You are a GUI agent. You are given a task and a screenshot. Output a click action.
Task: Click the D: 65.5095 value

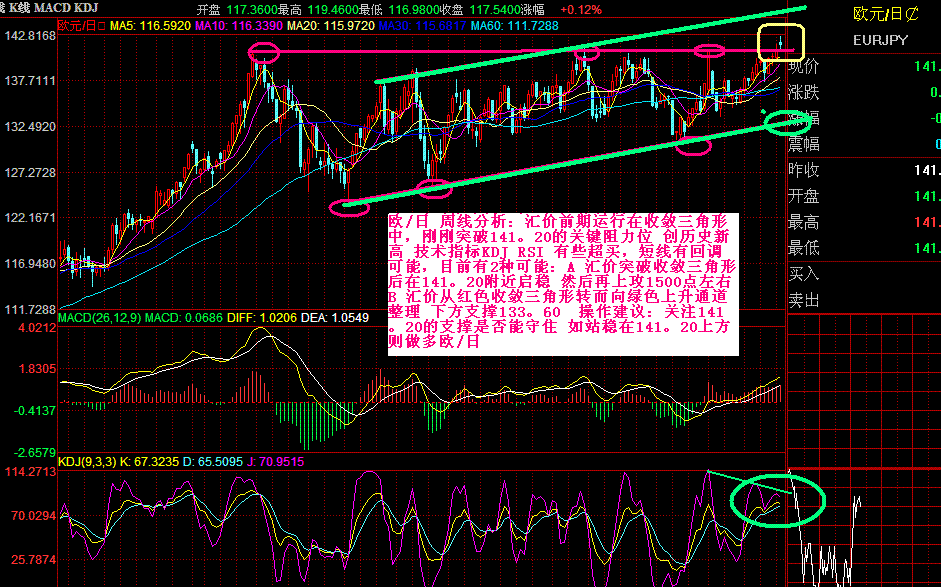pos(212,462)
